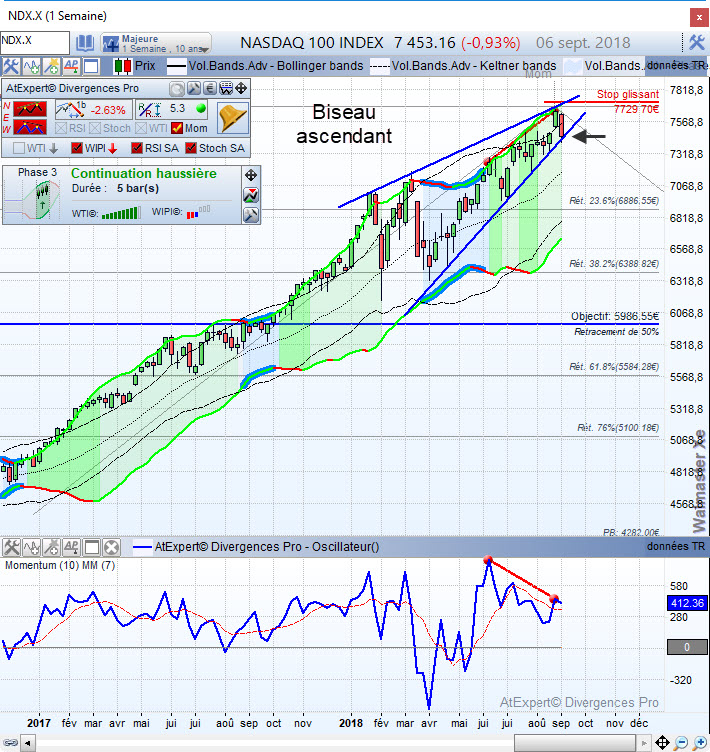This screenshot has height=752, width=710.
Task: Open the Majeure 1 Semaine timeframe dropdown
Action: coord(156,43)
